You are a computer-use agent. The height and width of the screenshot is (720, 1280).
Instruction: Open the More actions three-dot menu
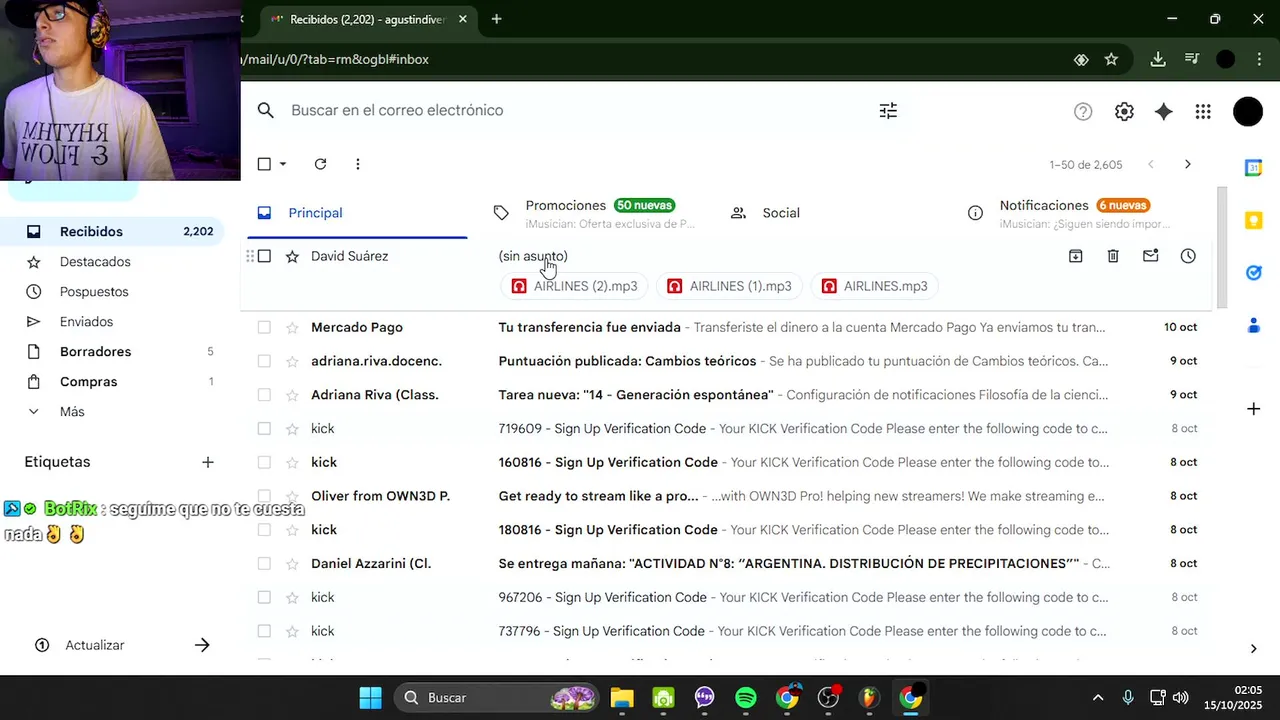(x=358, y=164)
